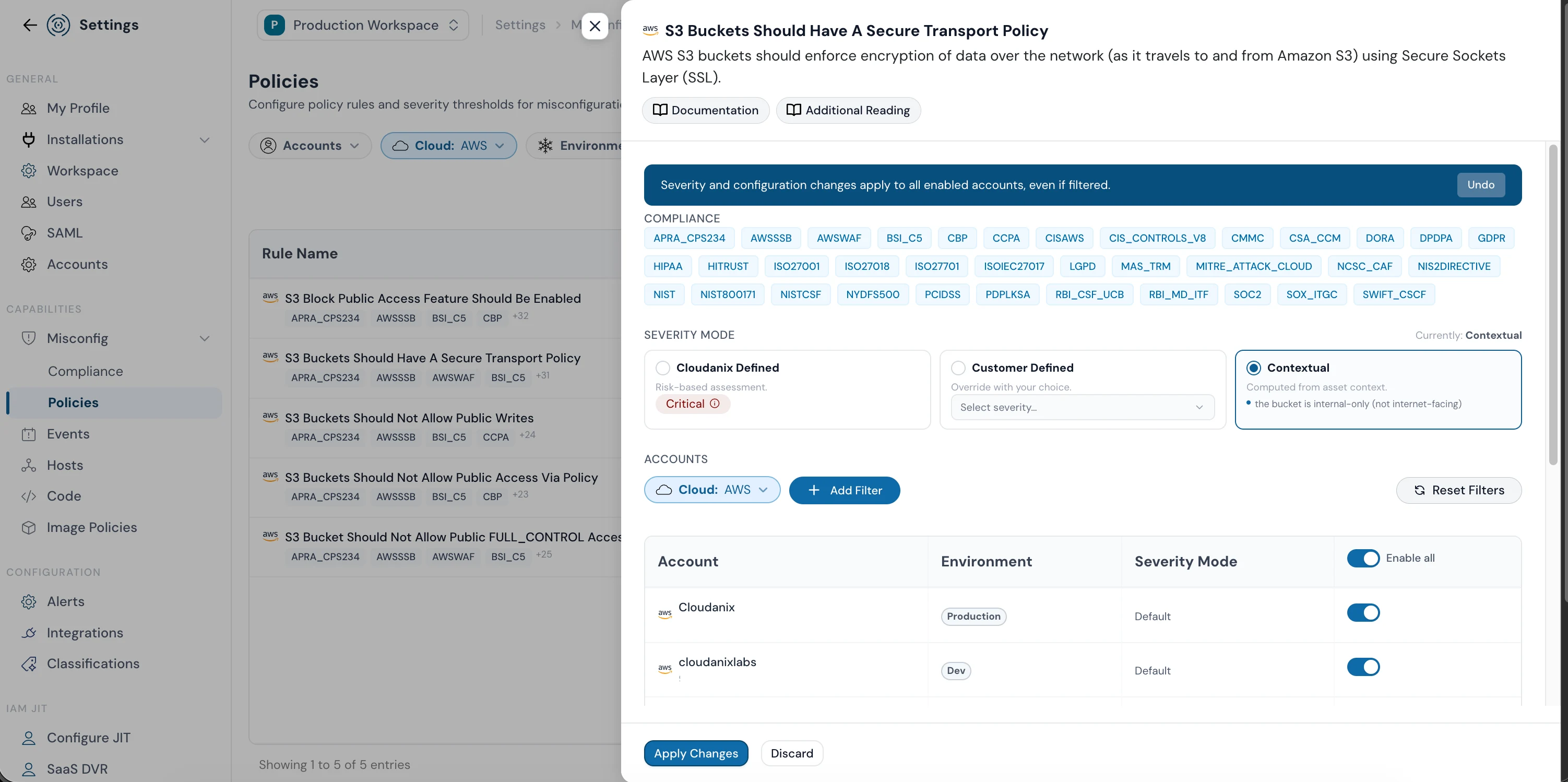This screenshot has width=1568, height=782.
Task: Click the Users people icon
Action: pyautogui.click(x=29, y=202)
